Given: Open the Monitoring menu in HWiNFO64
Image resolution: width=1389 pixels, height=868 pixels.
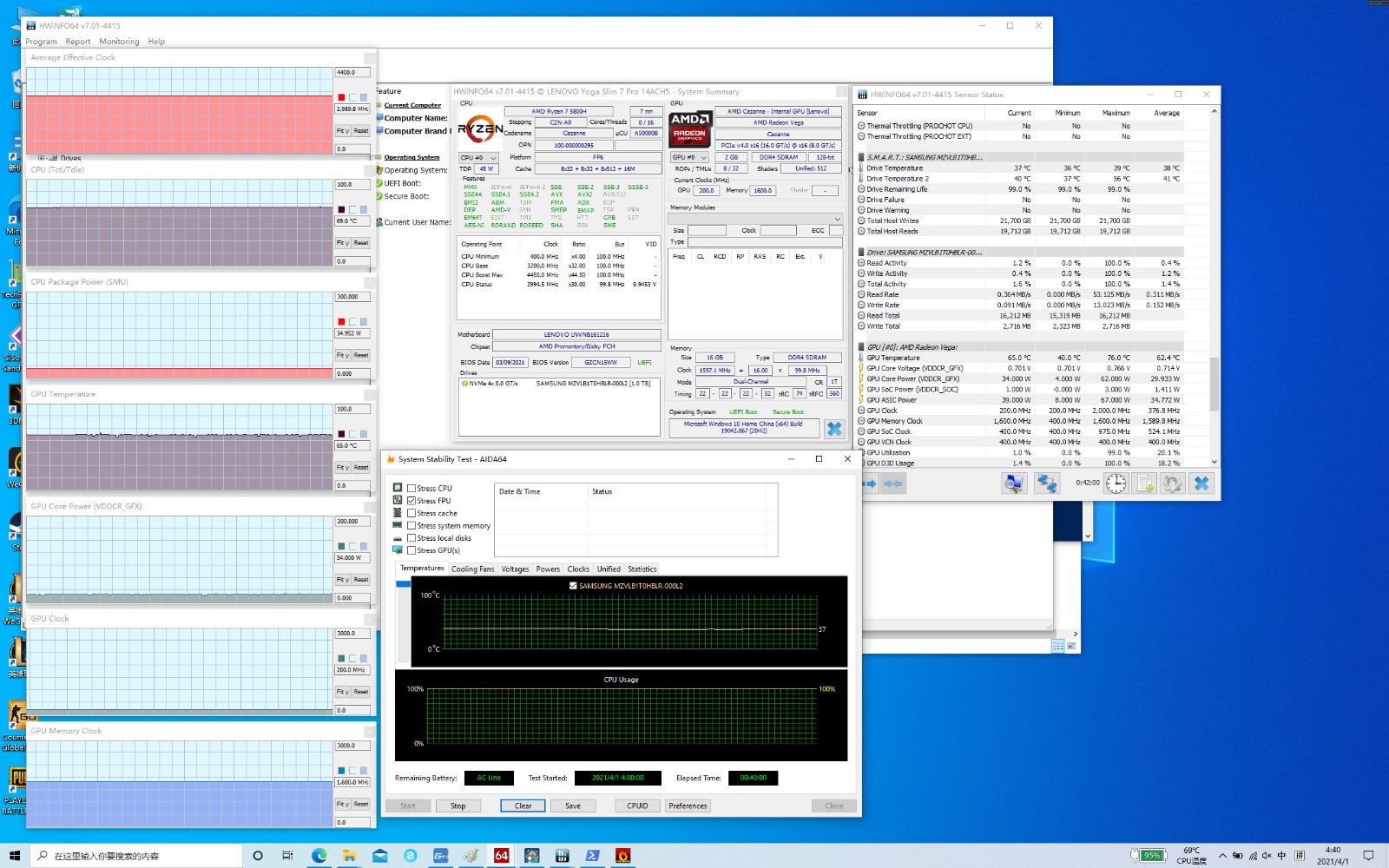Looking at the screenshot, I should point(119,42).
